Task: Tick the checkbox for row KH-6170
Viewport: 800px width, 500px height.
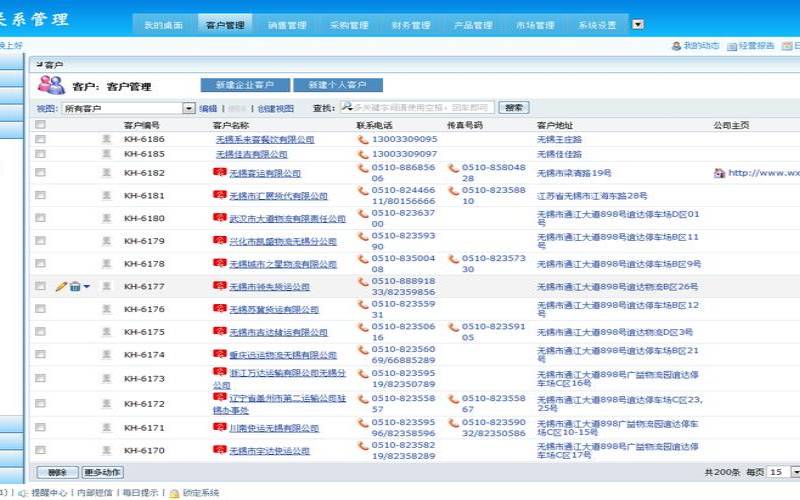Action: pyautogui.click(x=40, y=450)
